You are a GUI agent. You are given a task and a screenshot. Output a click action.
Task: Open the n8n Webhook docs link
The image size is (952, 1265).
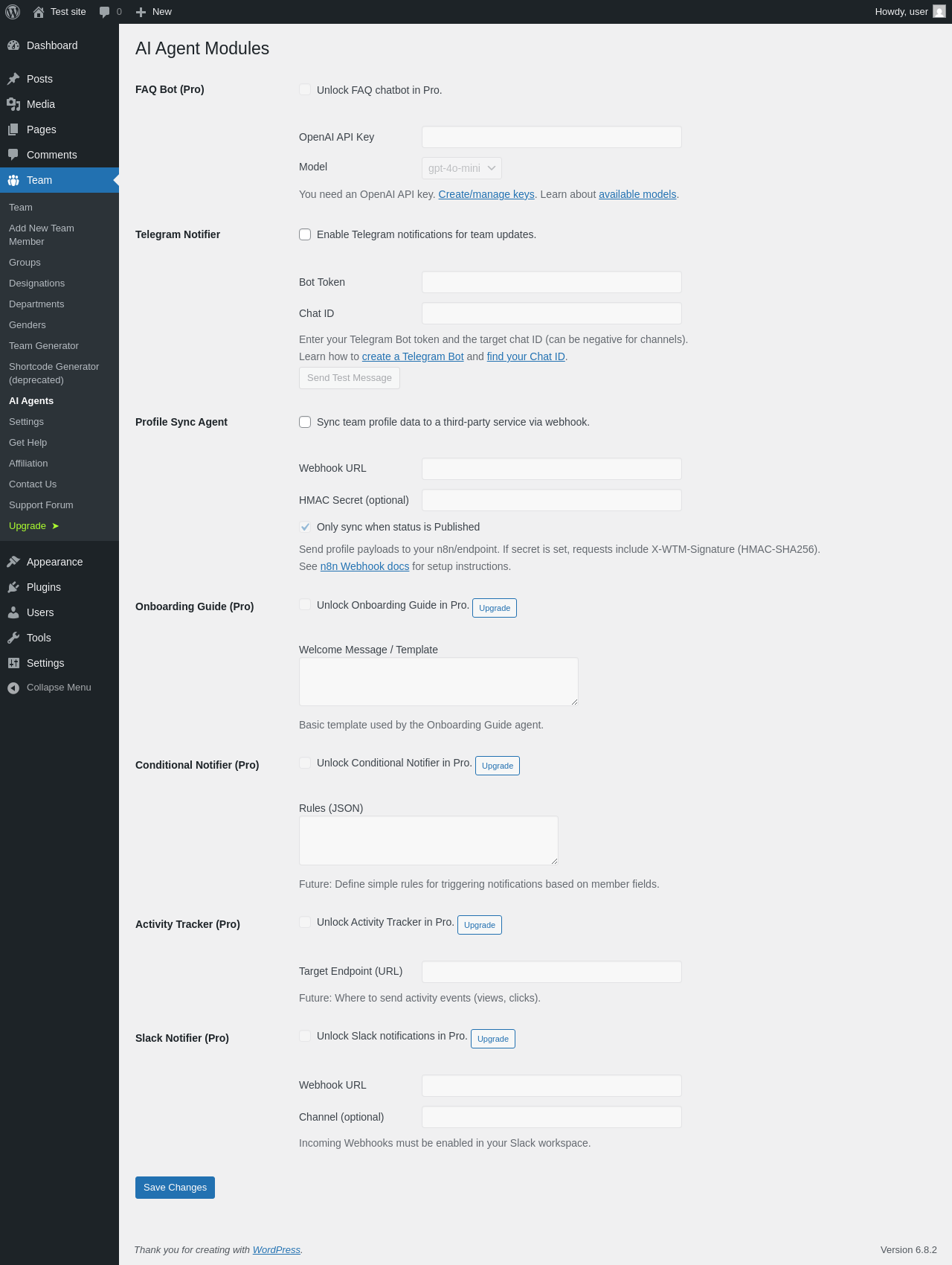(x=364, y=566)
